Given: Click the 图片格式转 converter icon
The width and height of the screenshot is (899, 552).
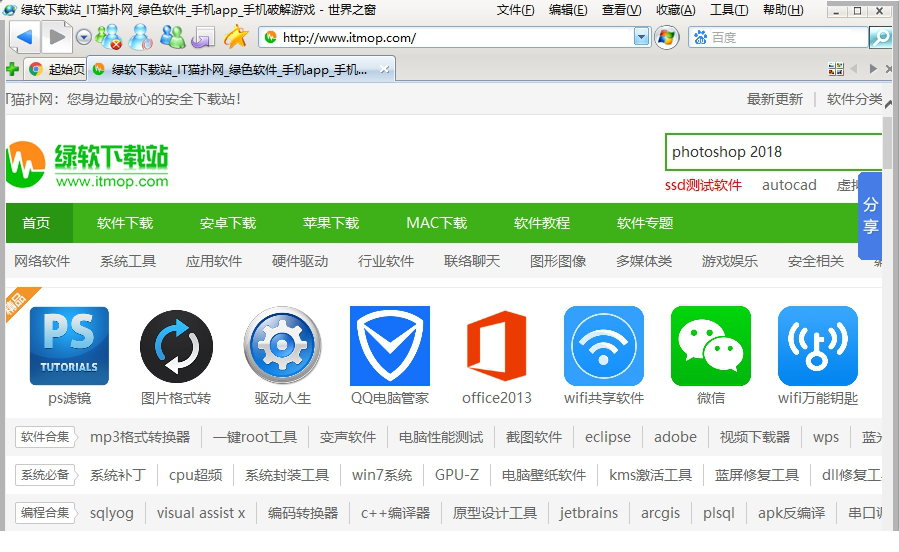Looking at the screenshot, I should pyautogui.click(x=176, y=346).
